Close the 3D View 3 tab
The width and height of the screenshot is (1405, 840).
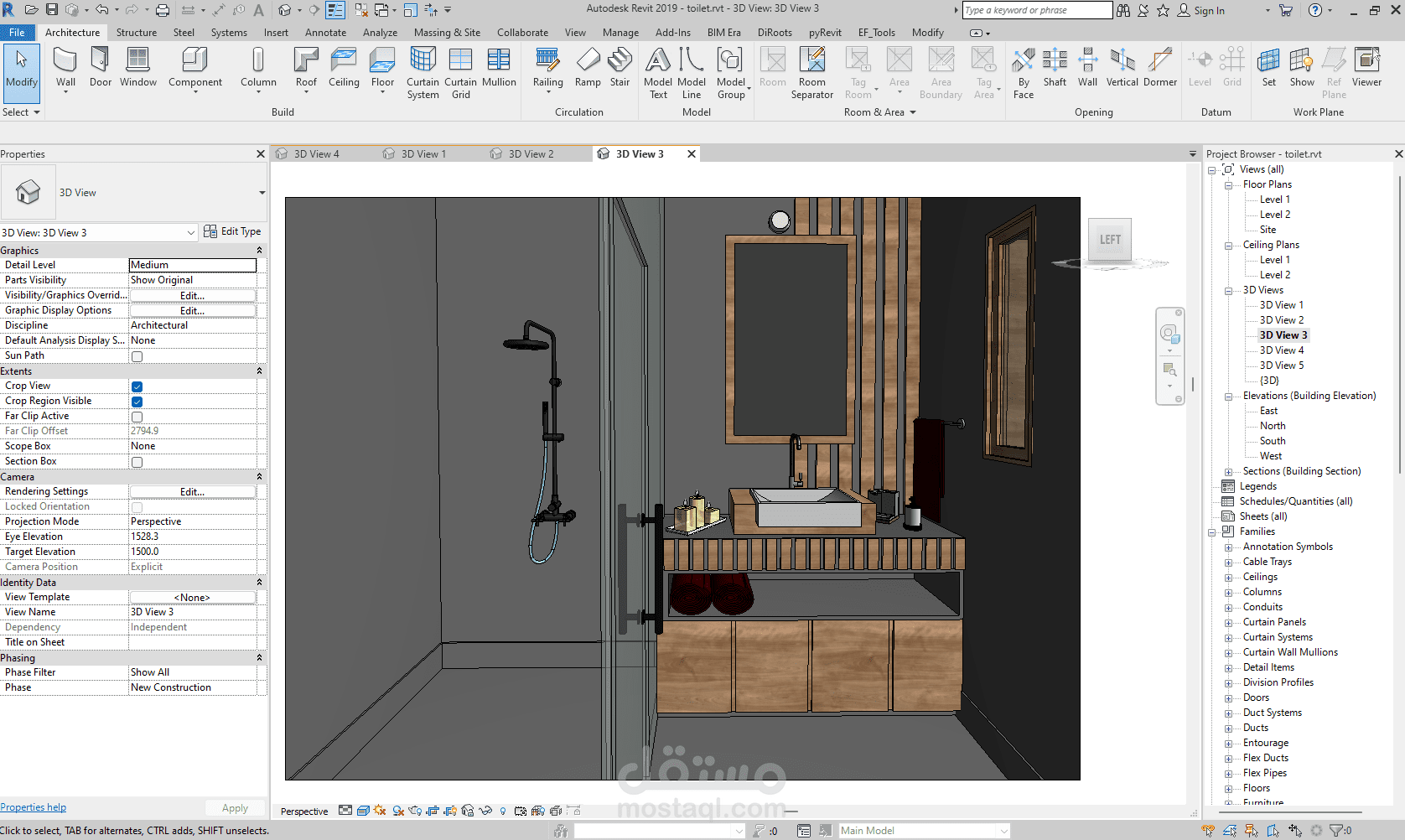pyautogui.click(x=692, y=154)
